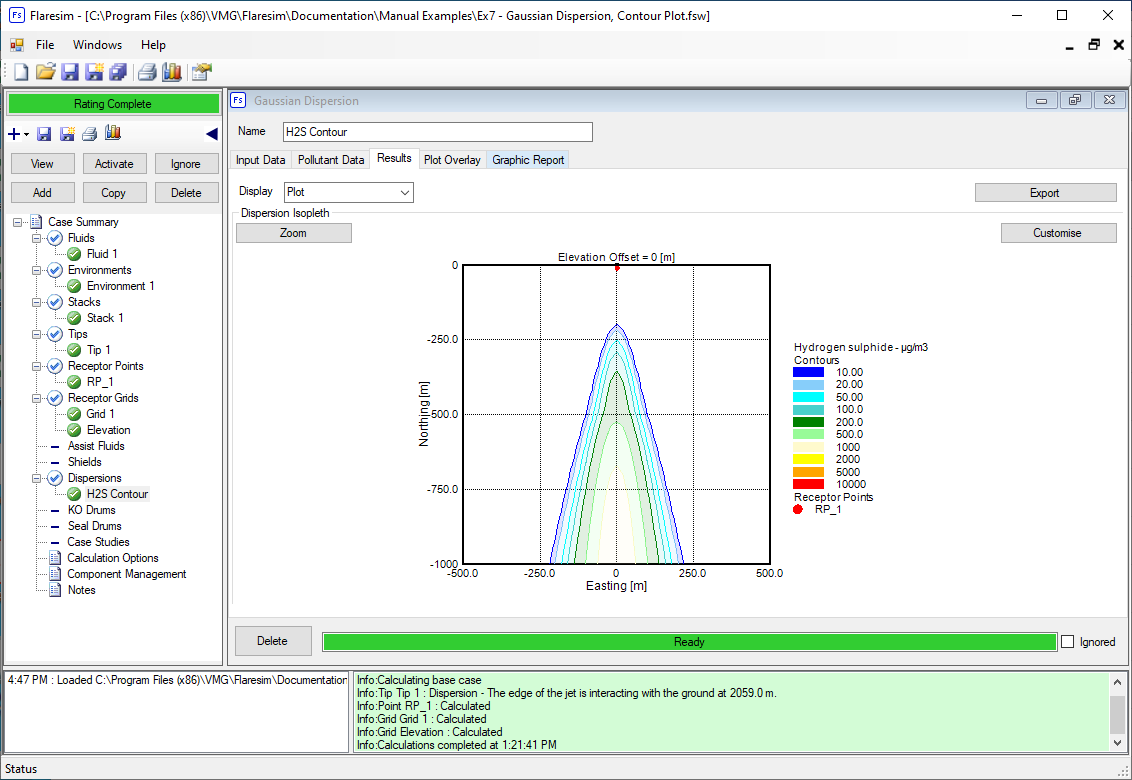Click the bar-chart icon in the case panel toolbar
1132x780 pixels.
click(113, 133)
